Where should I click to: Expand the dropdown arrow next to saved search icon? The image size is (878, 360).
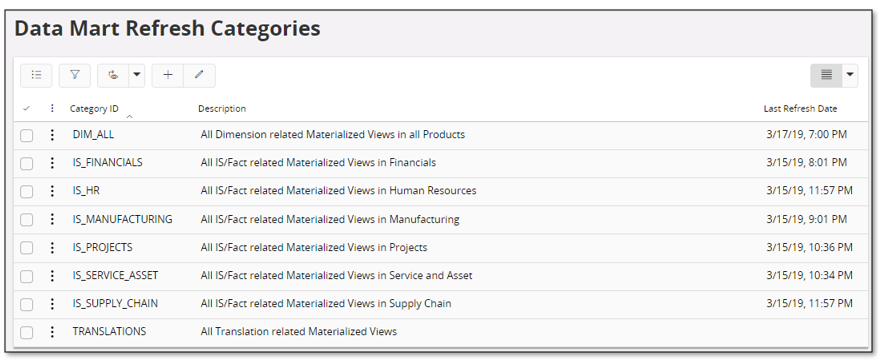pyautogui.click(x=137, y=75)
